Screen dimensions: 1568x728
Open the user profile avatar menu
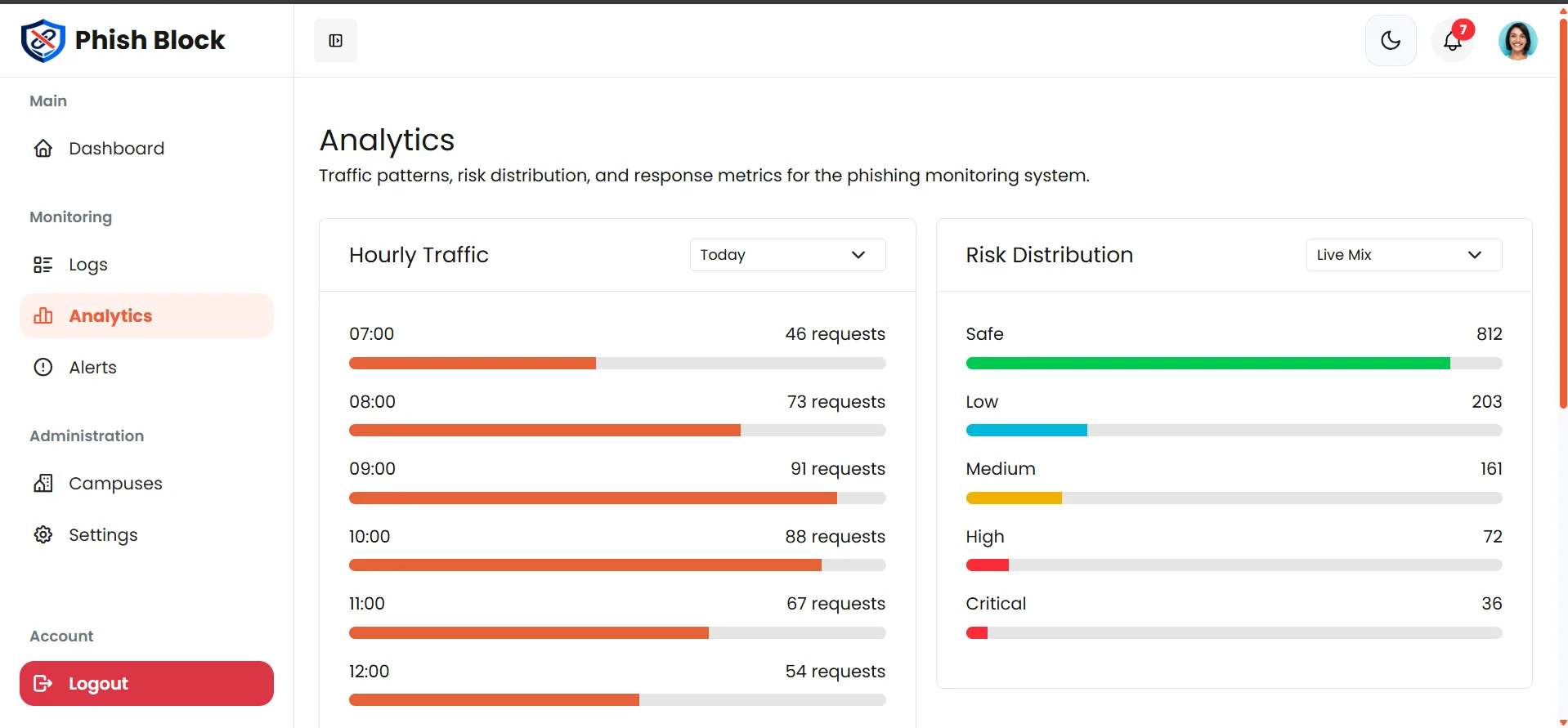[1517, 41]
